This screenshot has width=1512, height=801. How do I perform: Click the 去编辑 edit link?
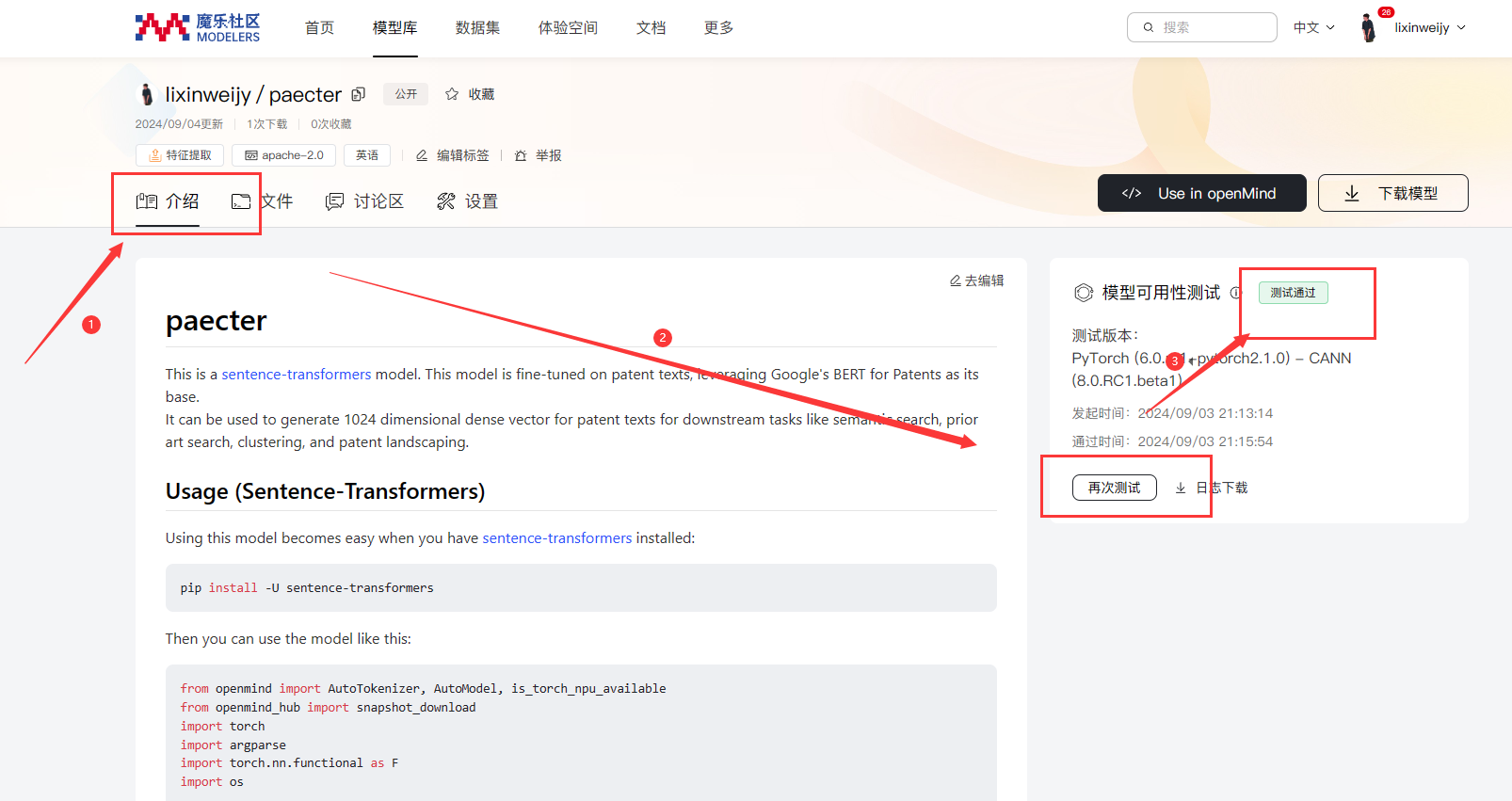click(976, 280)
